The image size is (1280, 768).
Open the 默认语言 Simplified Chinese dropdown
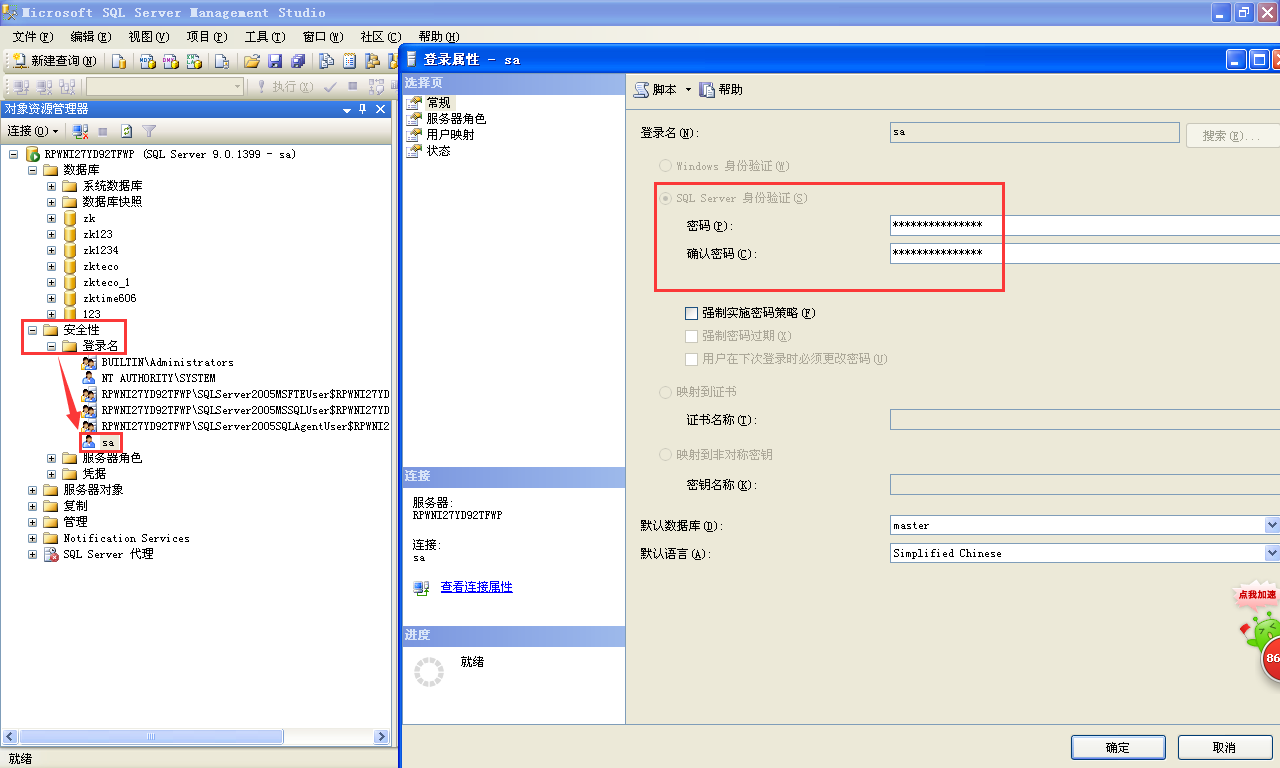click(x=1272, y=553)
